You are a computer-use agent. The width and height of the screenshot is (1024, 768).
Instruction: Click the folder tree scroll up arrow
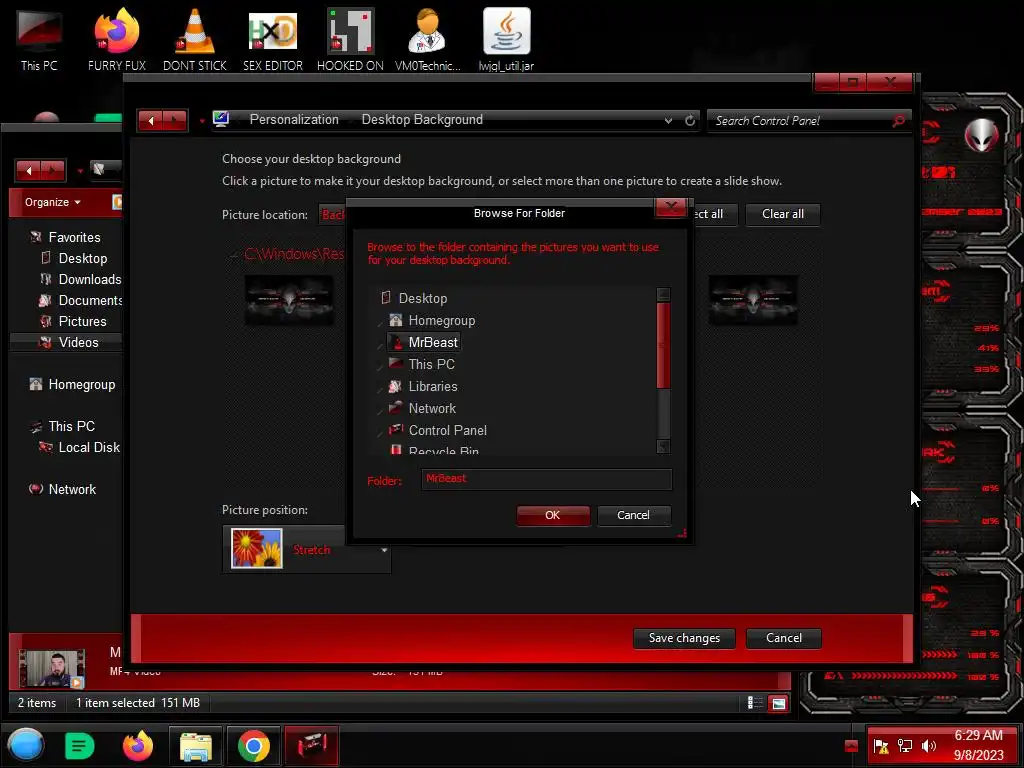[663, 295]
